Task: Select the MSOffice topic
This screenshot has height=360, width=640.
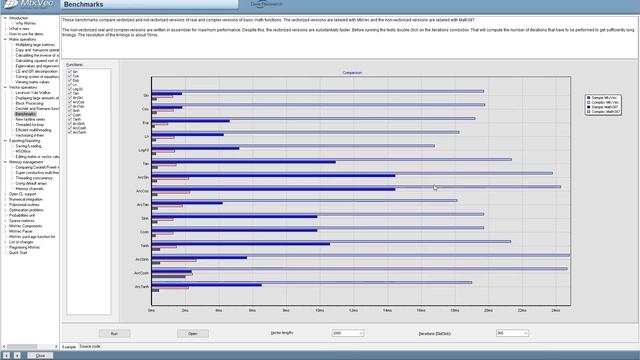Action: pyautogui.click(x=23, y=151)
